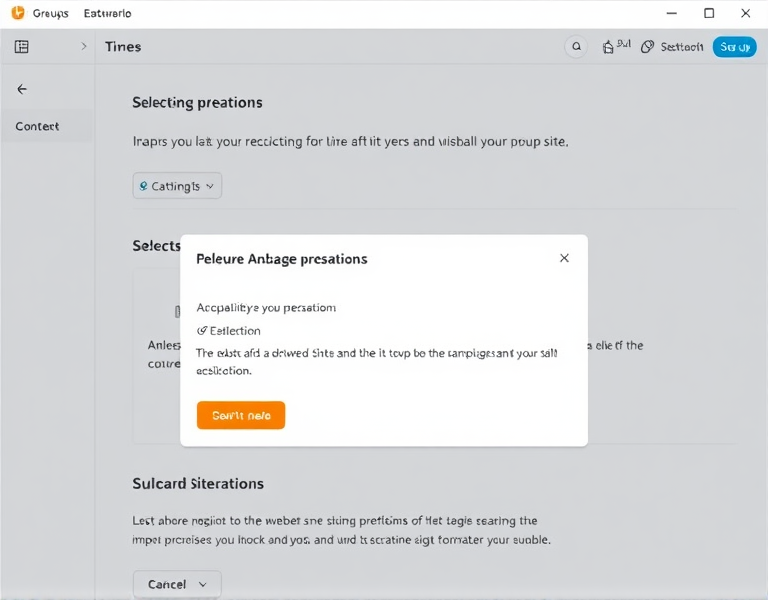Click the Tines breadcrumb title

coord(123,47)
